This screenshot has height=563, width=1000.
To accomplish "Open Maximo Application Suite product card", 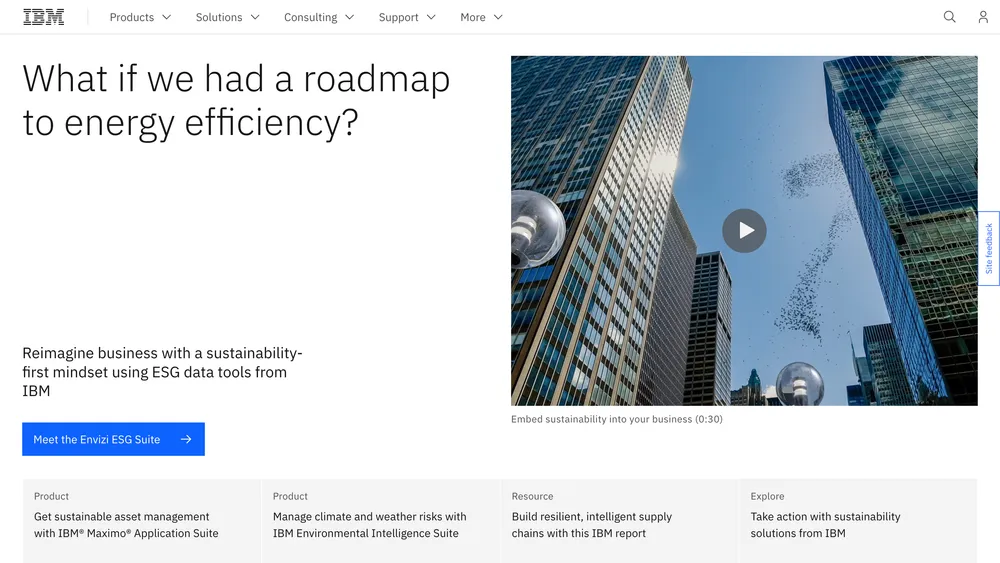I will coord(142,520).
